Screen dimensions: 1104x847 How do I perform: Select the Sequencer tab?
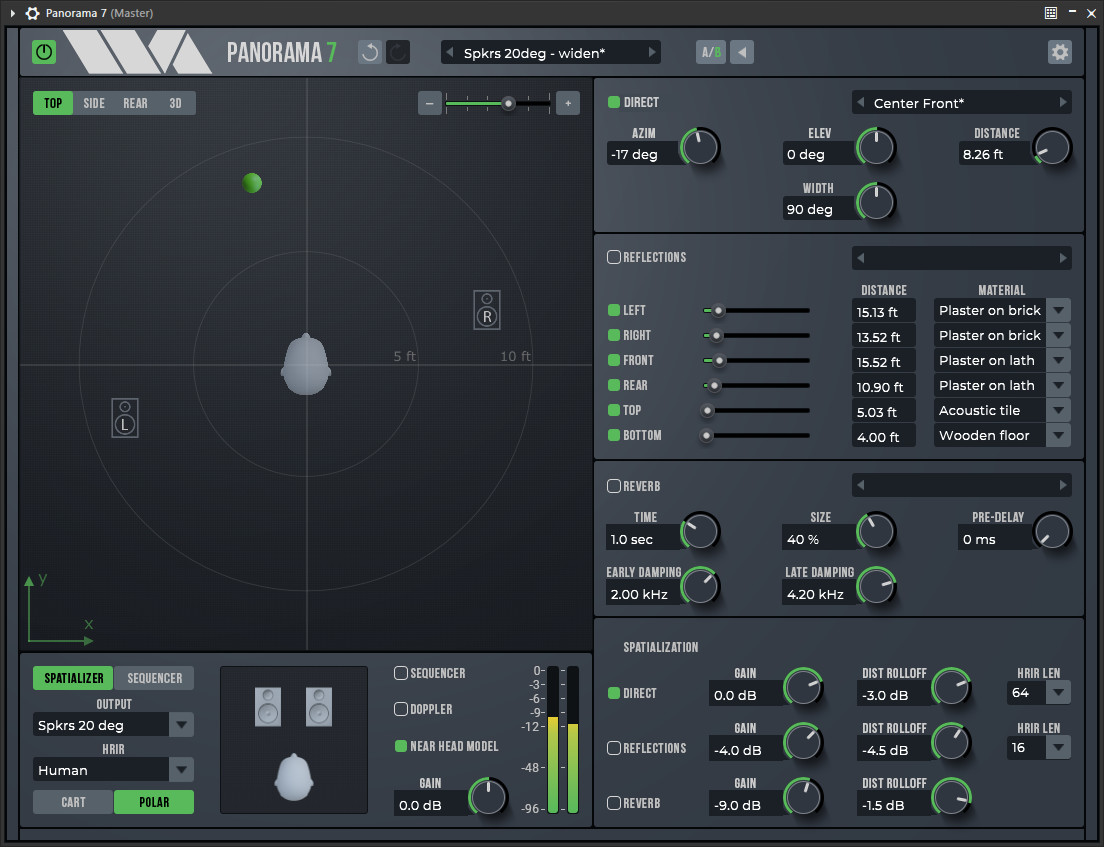(154, 678)
